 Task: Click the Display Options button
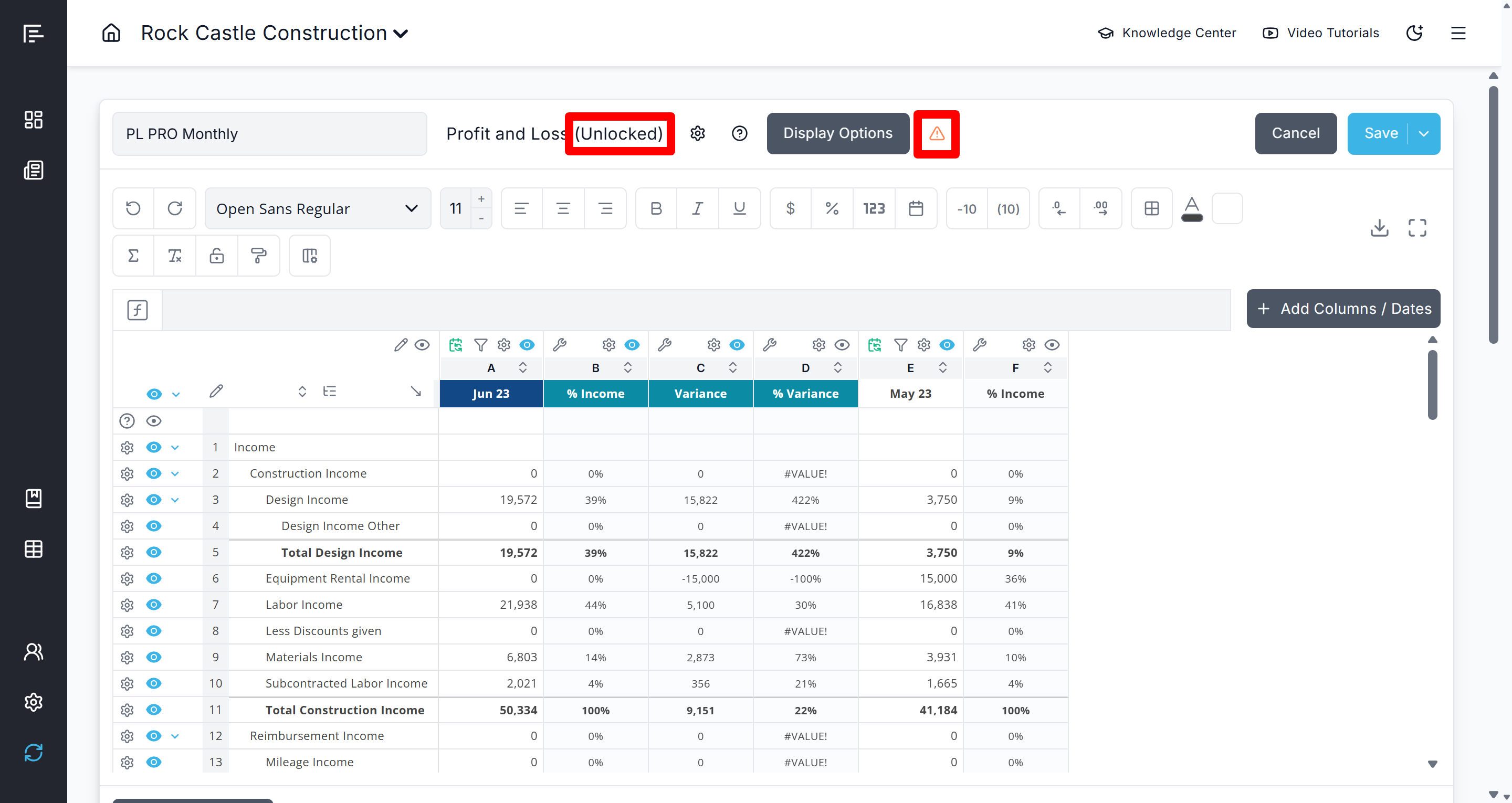pos(837,133)
